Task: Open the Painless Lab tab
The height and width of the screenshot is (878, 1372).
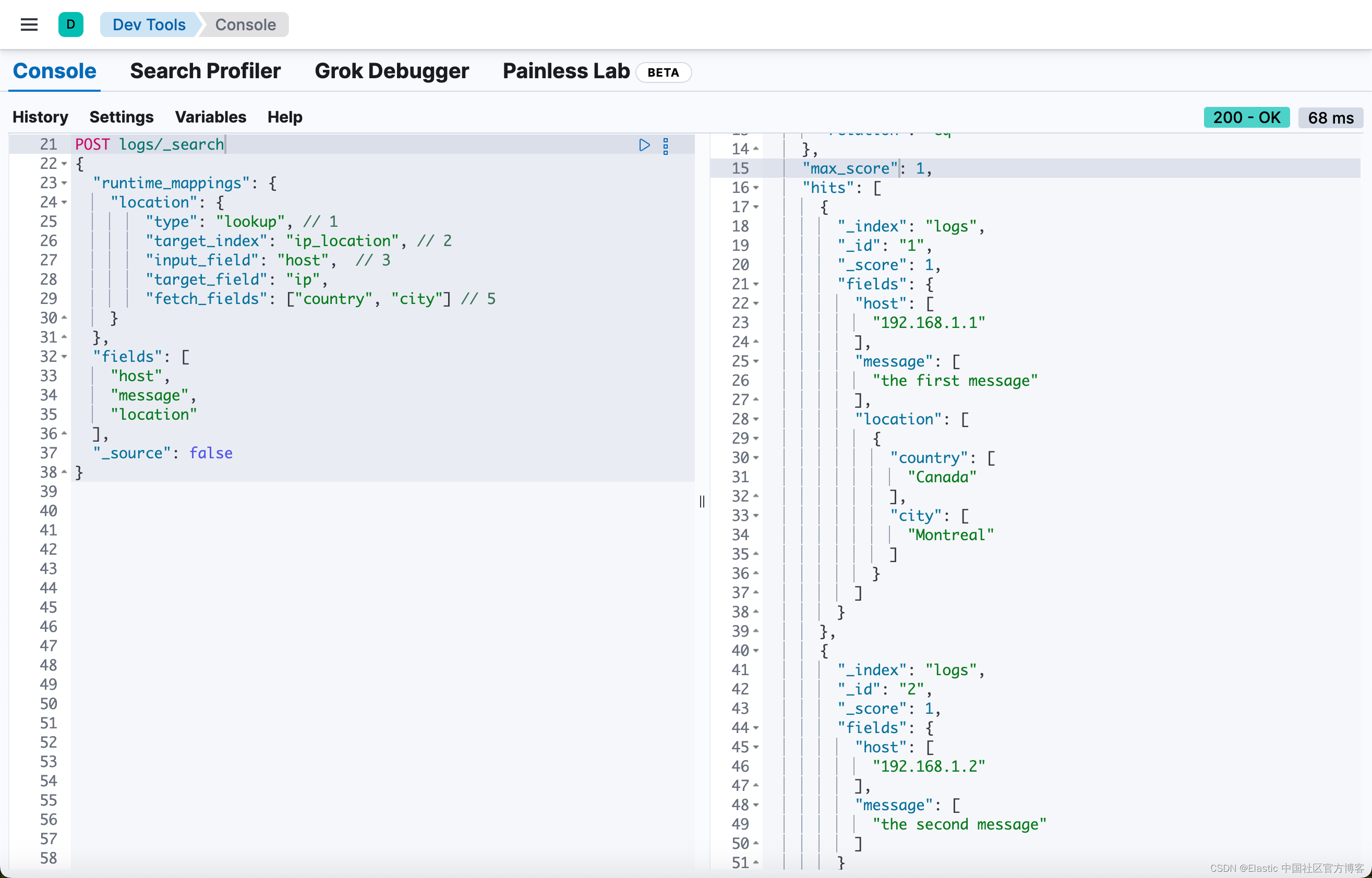Action: point(565,71)
